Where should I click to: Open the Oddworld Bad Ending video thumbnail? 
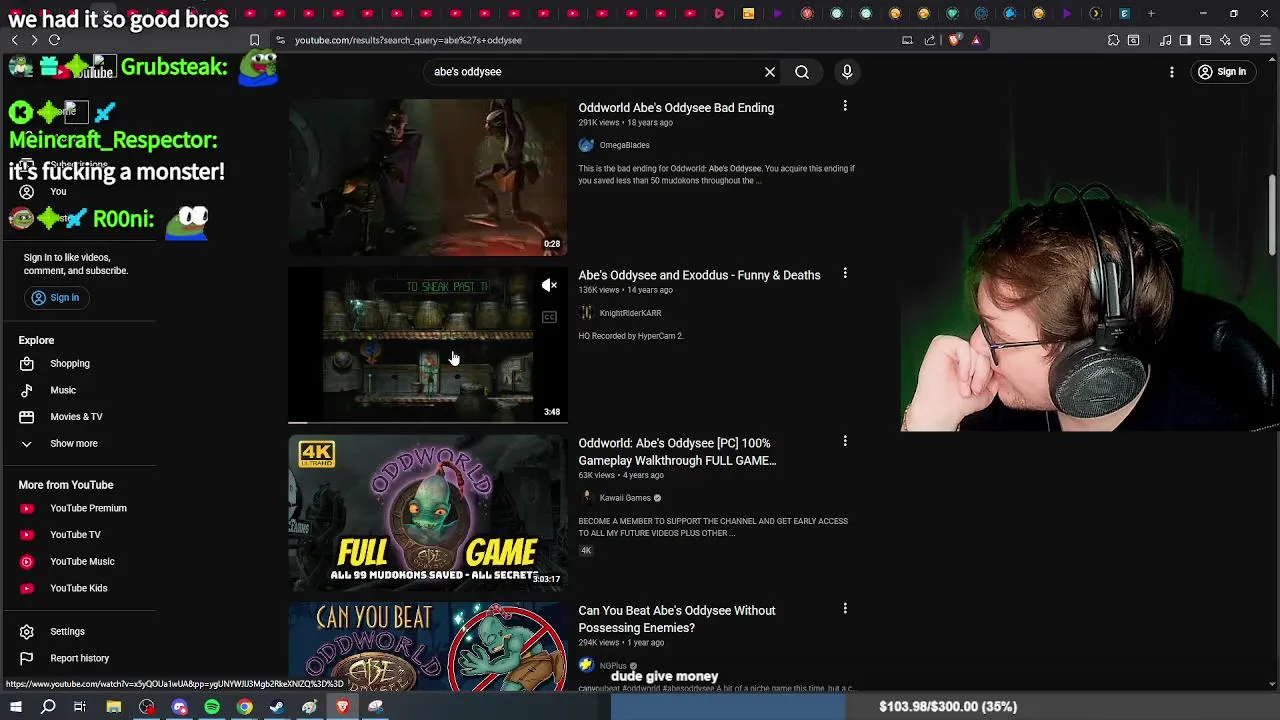point(428,177)
